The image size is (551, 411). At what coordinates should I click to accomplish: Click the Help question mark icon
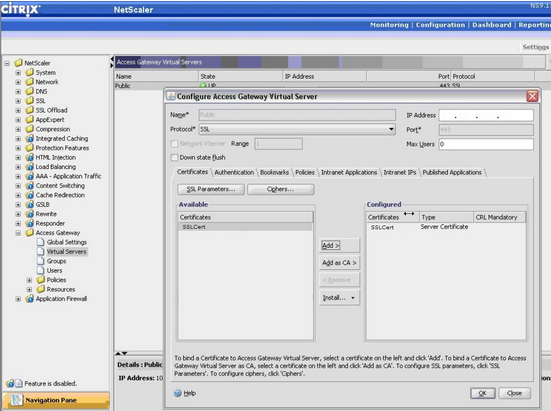[178, 393]
